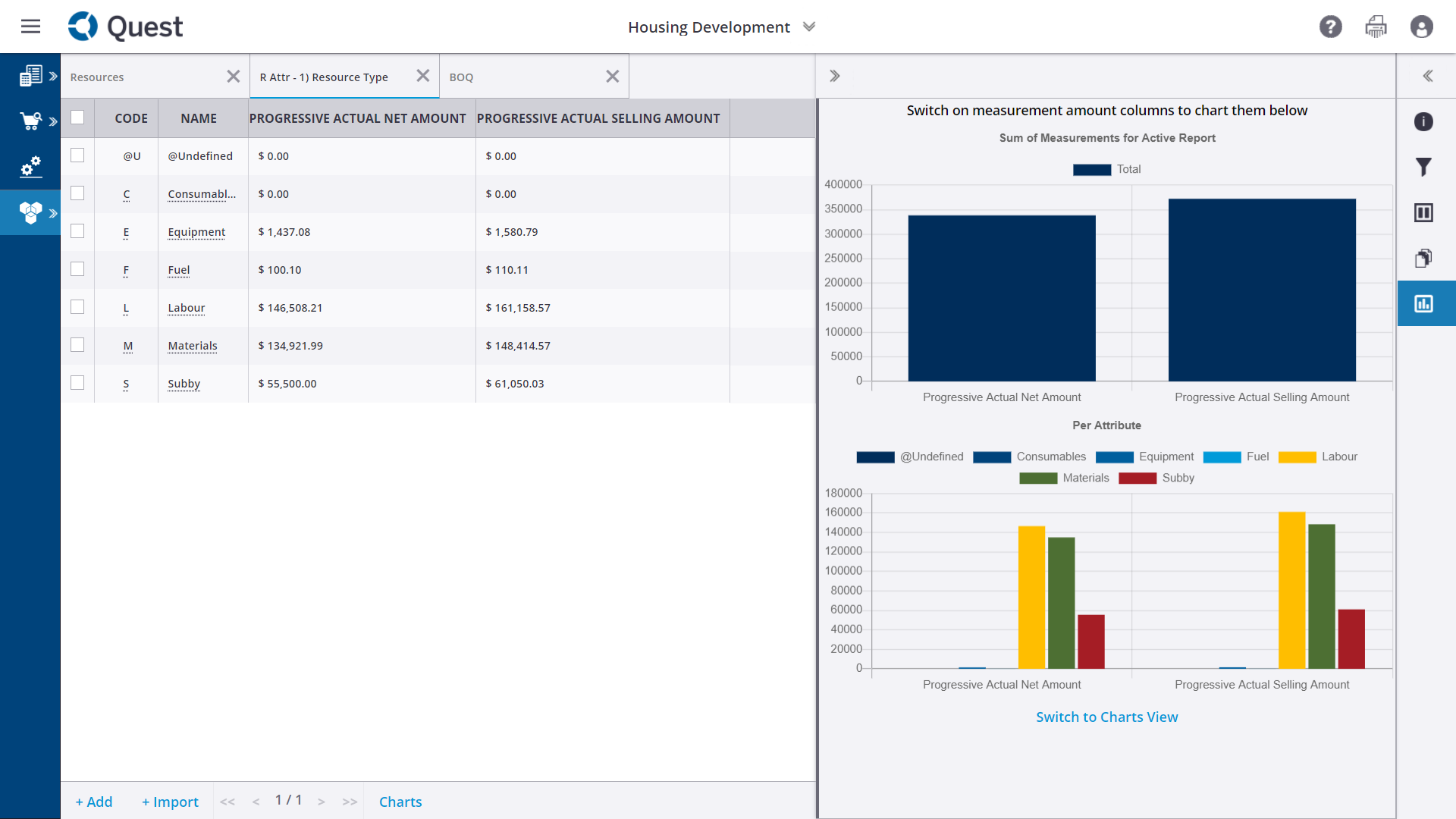Select the filter icon on the right sidebar
The image size is (1456, 819).
tap(1424, 167)
